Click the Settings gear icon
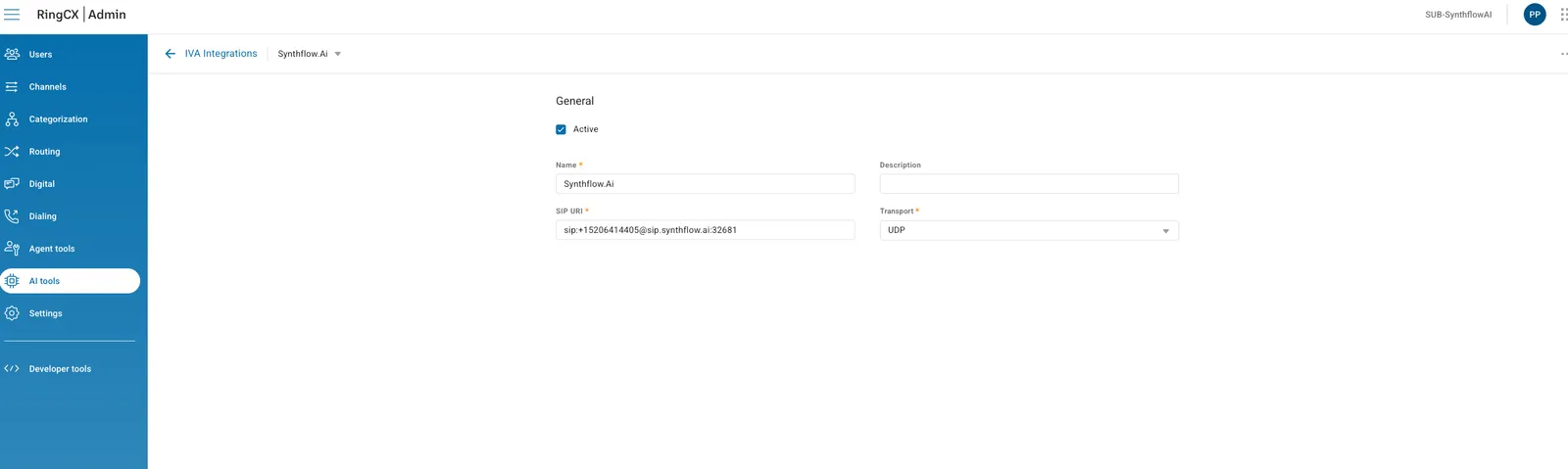1568x469 pixels. [x=12, y=312]
